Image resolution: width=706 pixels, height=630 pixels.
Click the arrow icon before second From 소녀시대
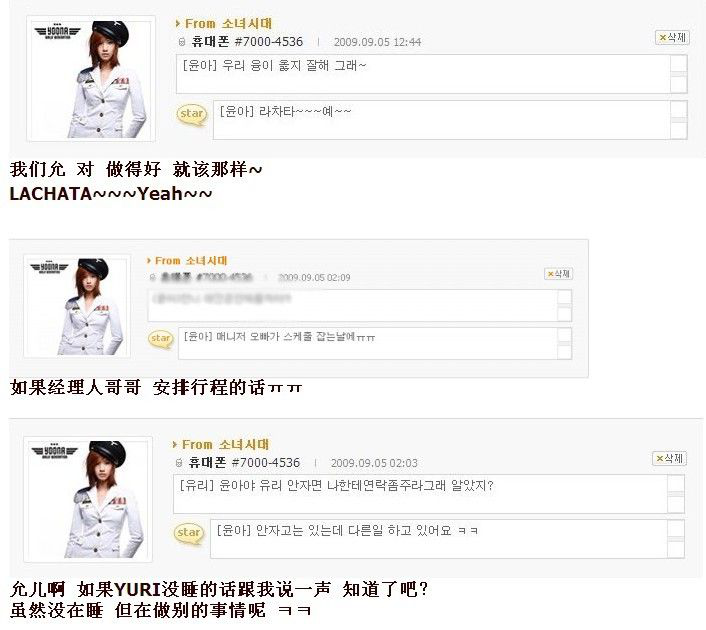(149, 260)
